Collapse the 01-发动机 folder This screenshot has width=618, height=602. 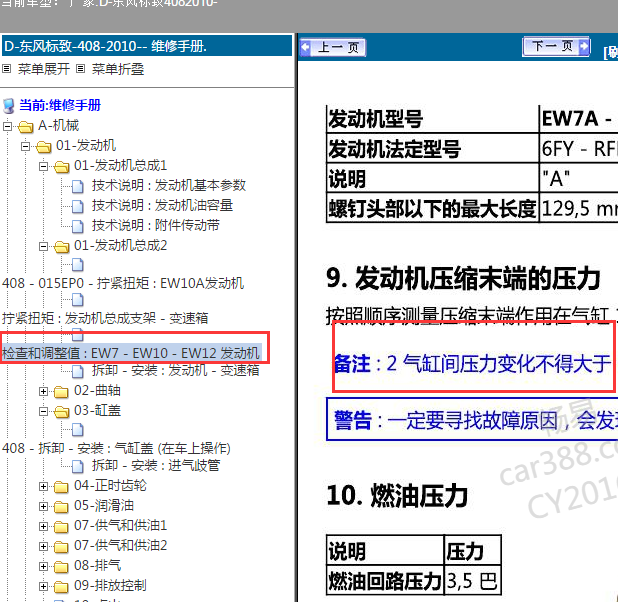(25, 147)
